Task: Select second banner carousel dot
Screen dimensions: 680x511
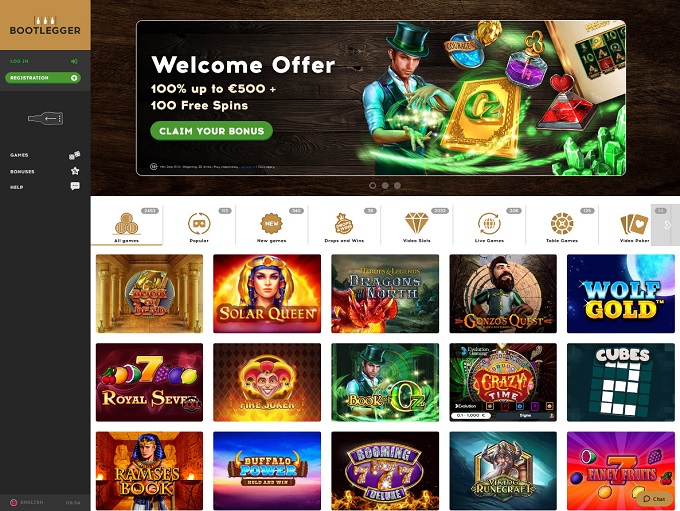Action: pos(385,185)
